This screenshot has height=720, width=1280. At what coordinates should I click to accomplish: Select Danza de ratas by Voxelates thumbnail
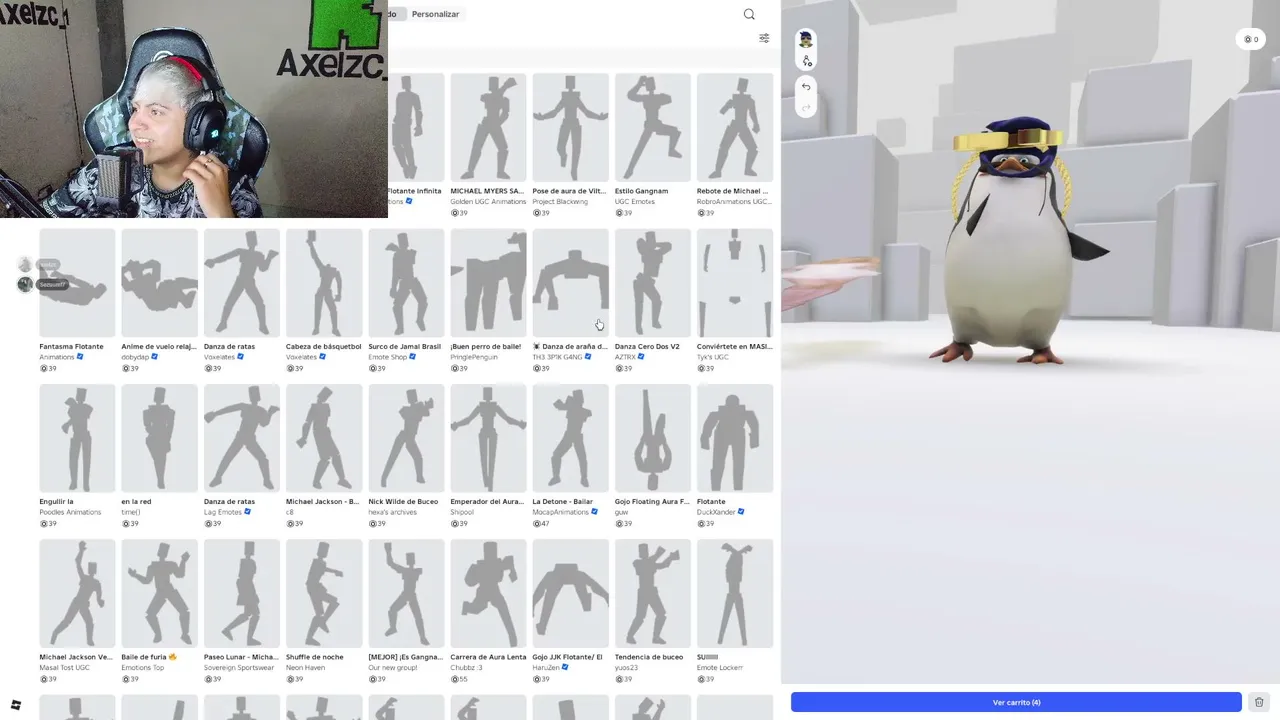click(242, 283)
